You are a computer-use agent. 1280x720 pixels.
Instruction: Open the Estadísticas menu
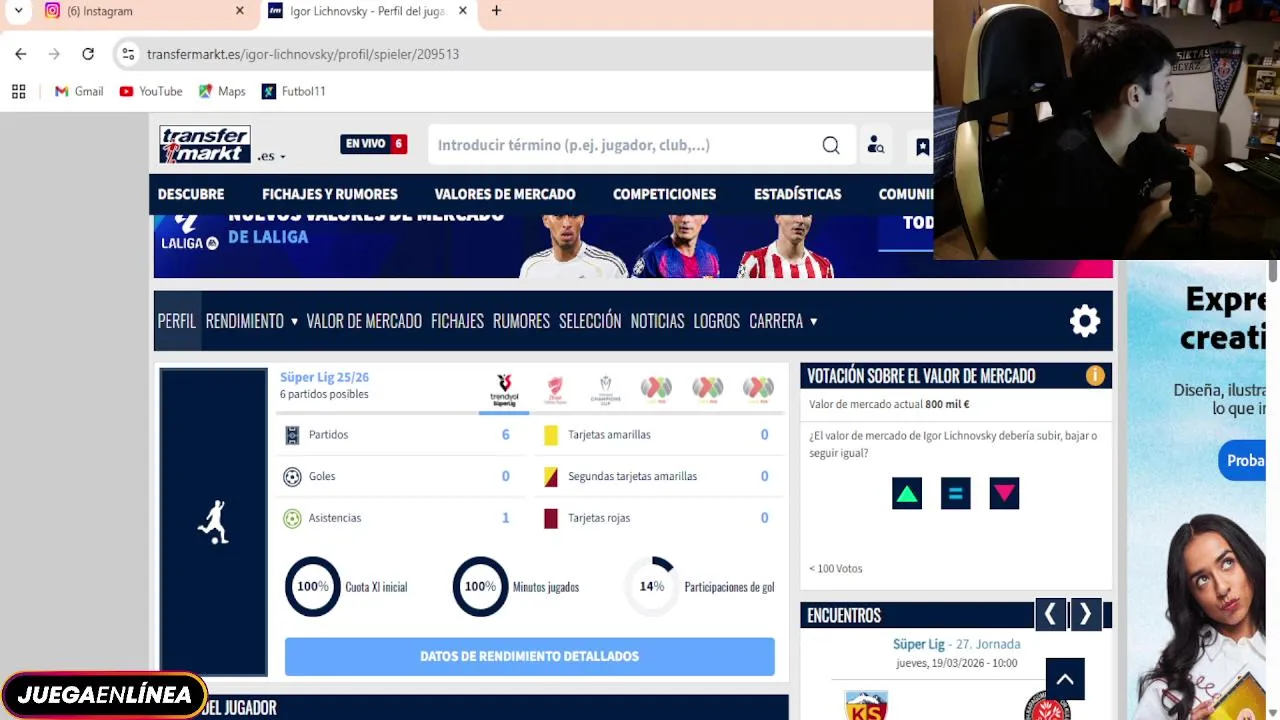coord(797,194)
